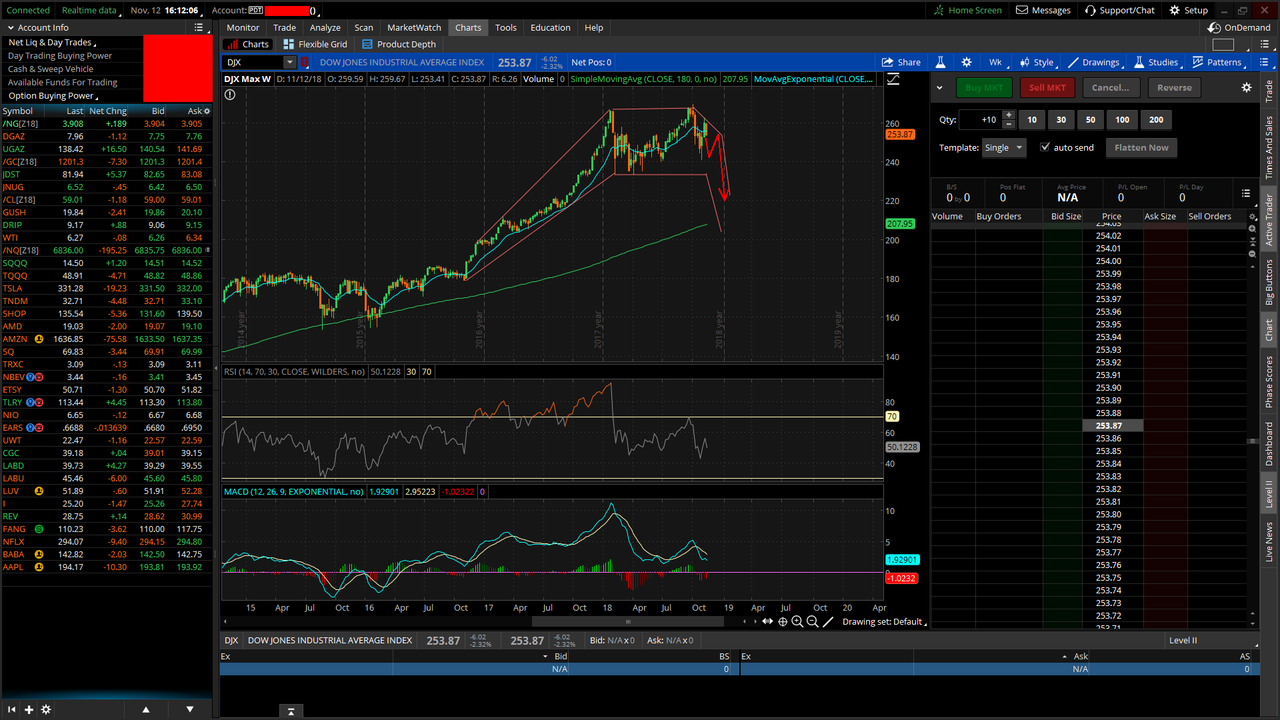The width and height of the screenshot is (1280, 720).
Task: Open the Patterns menu
Action: tap(1216, 62)
